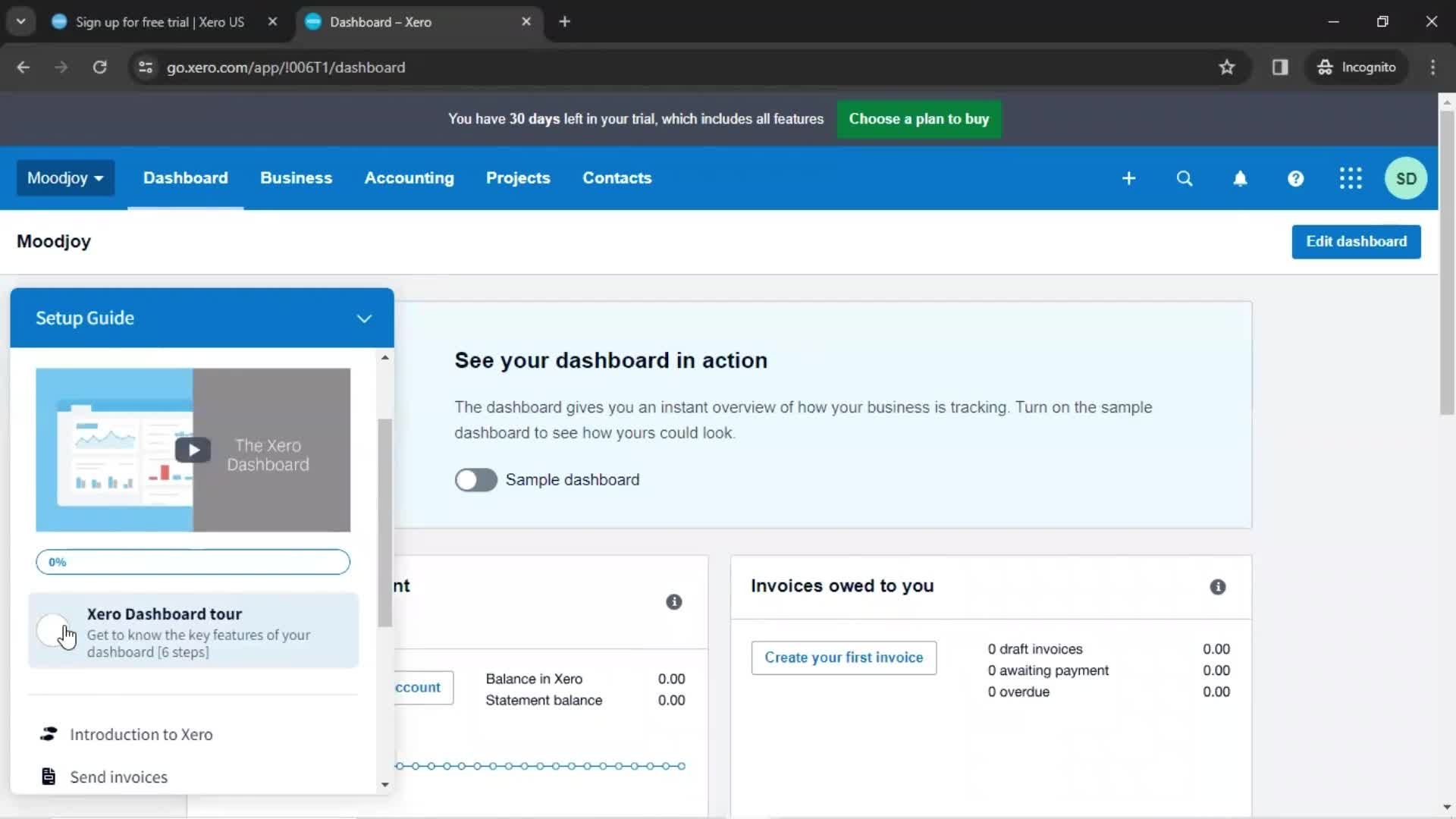Open the Projects menu
The width and height of the screenshot is (1456, 819).
518,178
